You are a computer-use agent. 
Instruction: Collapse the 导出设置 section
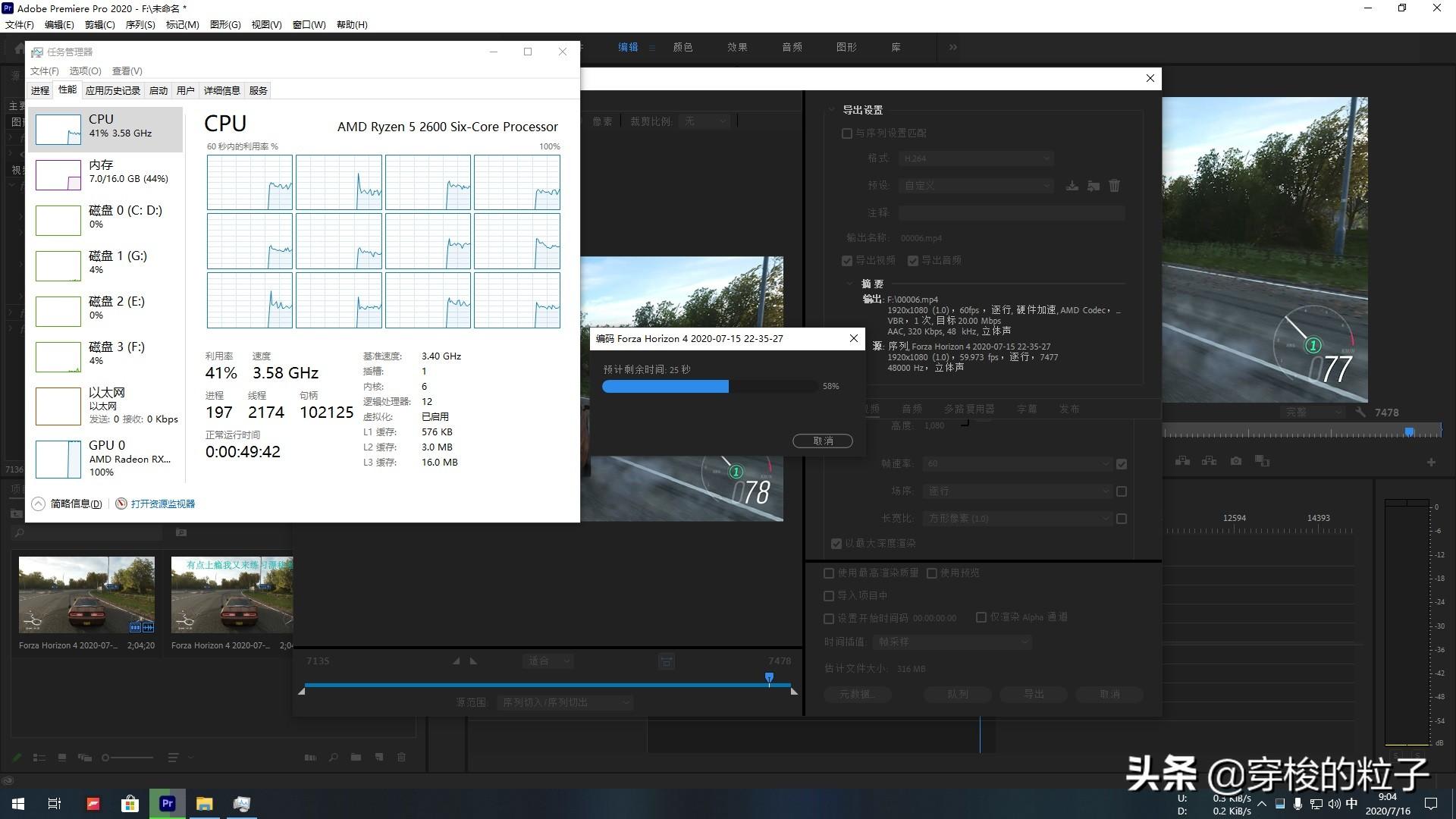[x=831, y=110]
